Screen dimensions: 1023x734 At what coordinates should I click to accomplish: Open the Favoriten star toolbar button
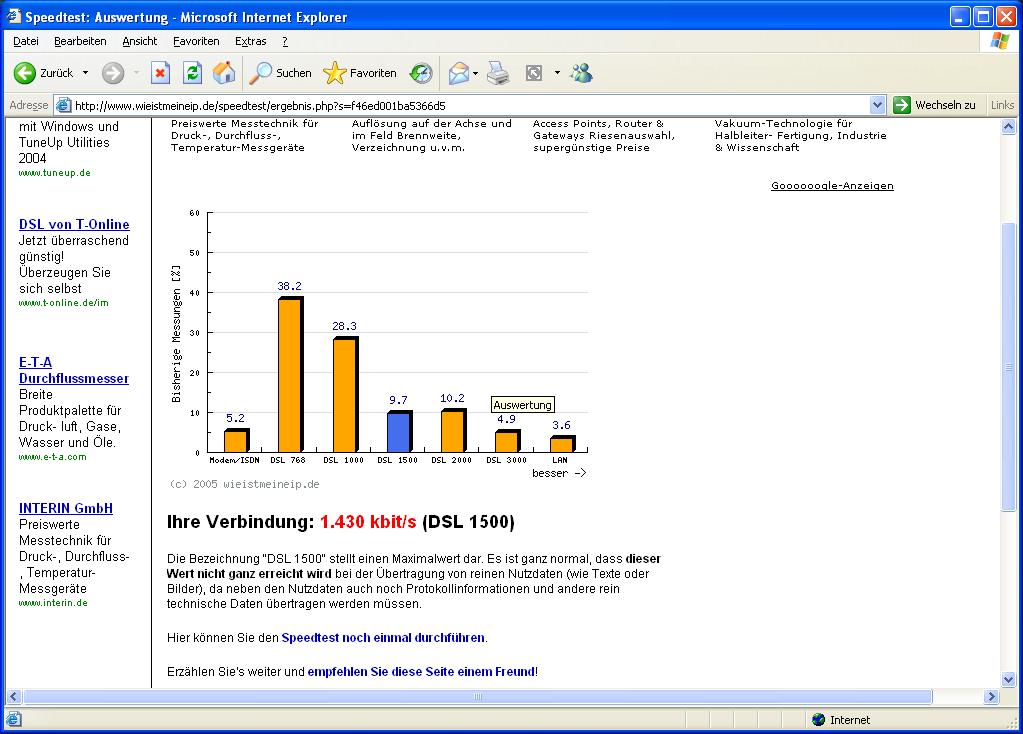tap(360, 73)
